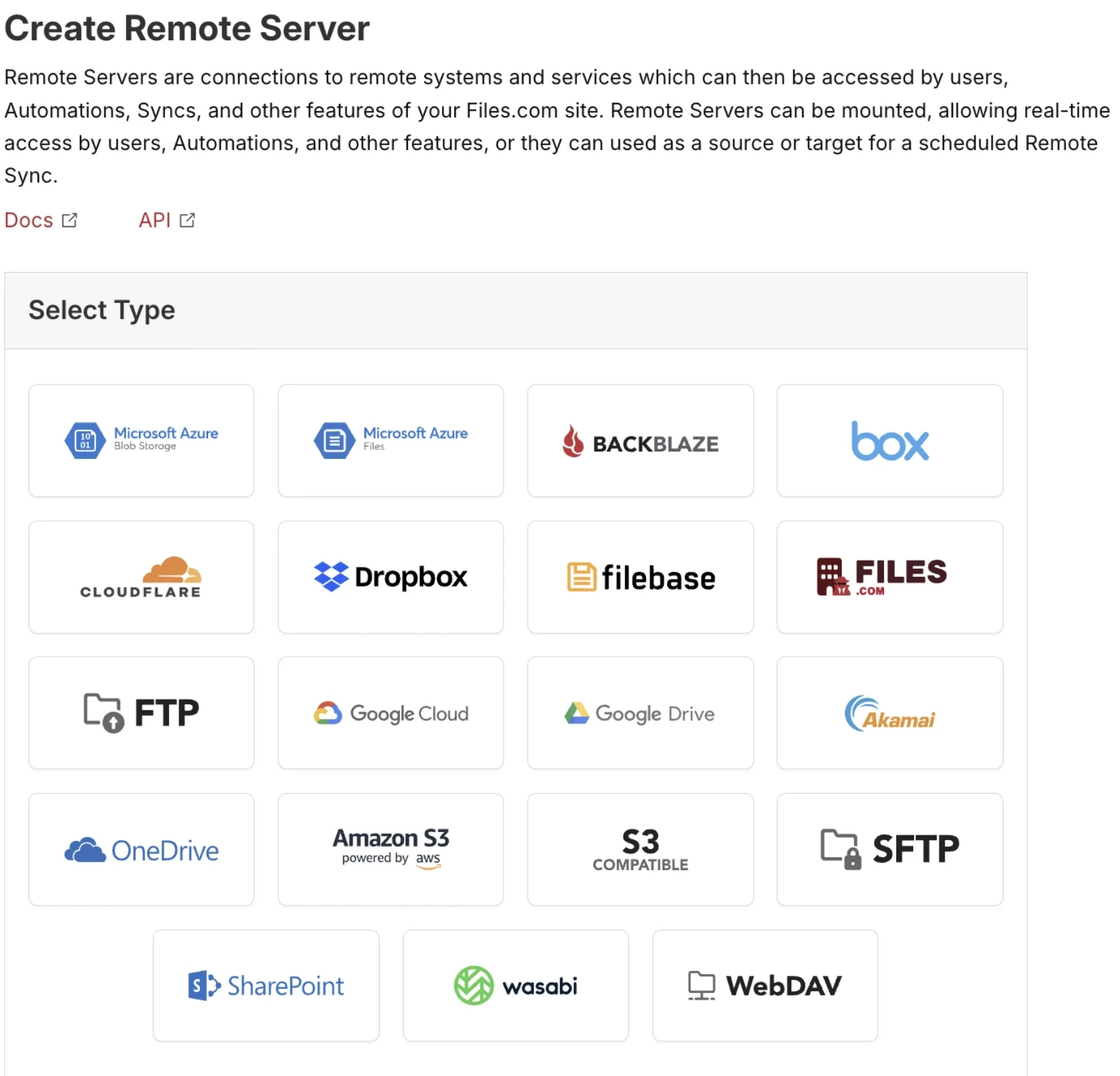Pick the Backblaze server type
Image resolution: width=1120 pixels, height=1076 pixels.
click(x=640, y=440)
